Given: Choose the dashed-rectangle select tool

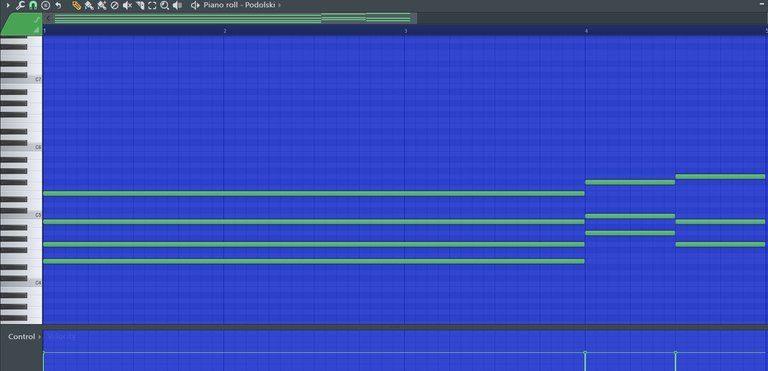Looking at the screenshot, I should tap(152, 5).
